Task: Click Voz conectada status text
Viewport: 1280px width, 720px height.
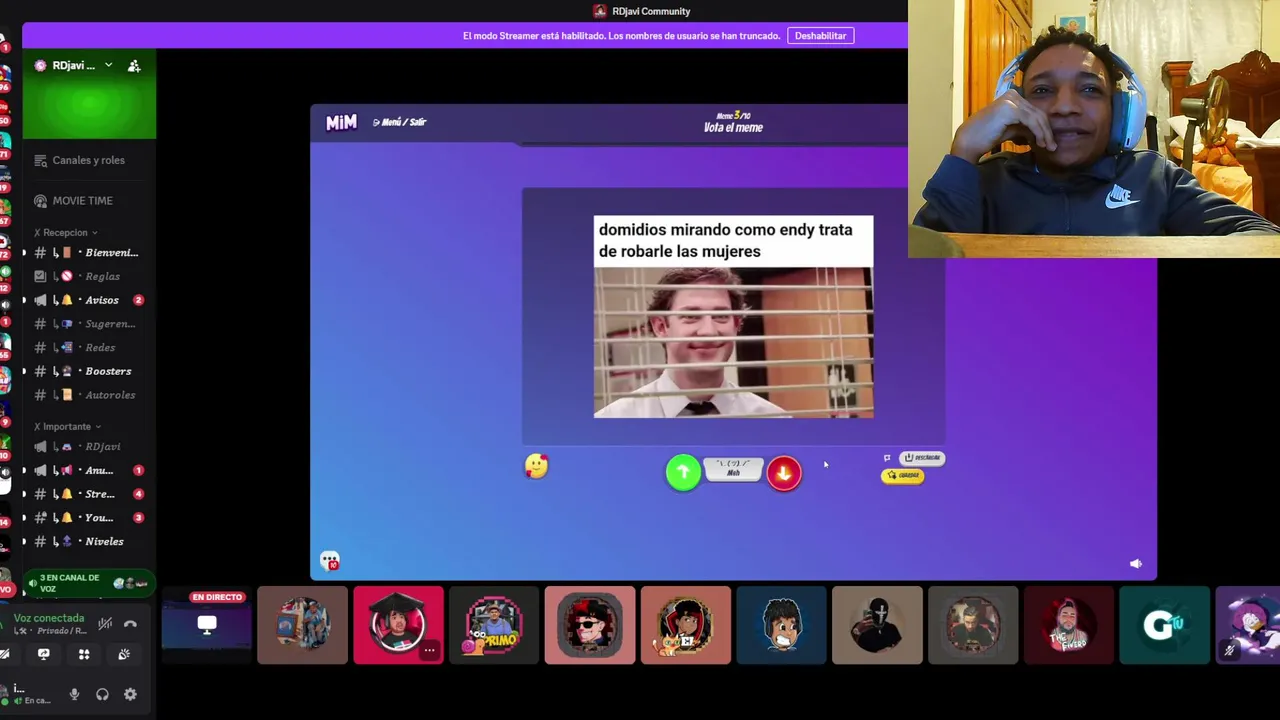Action: click(49, 618)
